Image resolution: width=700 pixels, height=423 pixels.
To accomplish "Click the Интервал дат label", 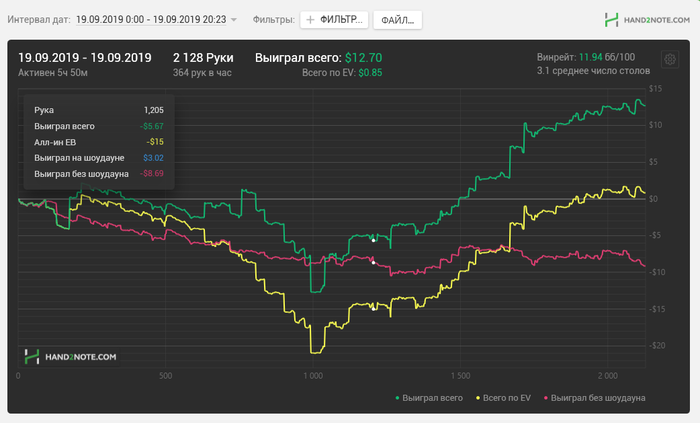I will tap(39, 20).
